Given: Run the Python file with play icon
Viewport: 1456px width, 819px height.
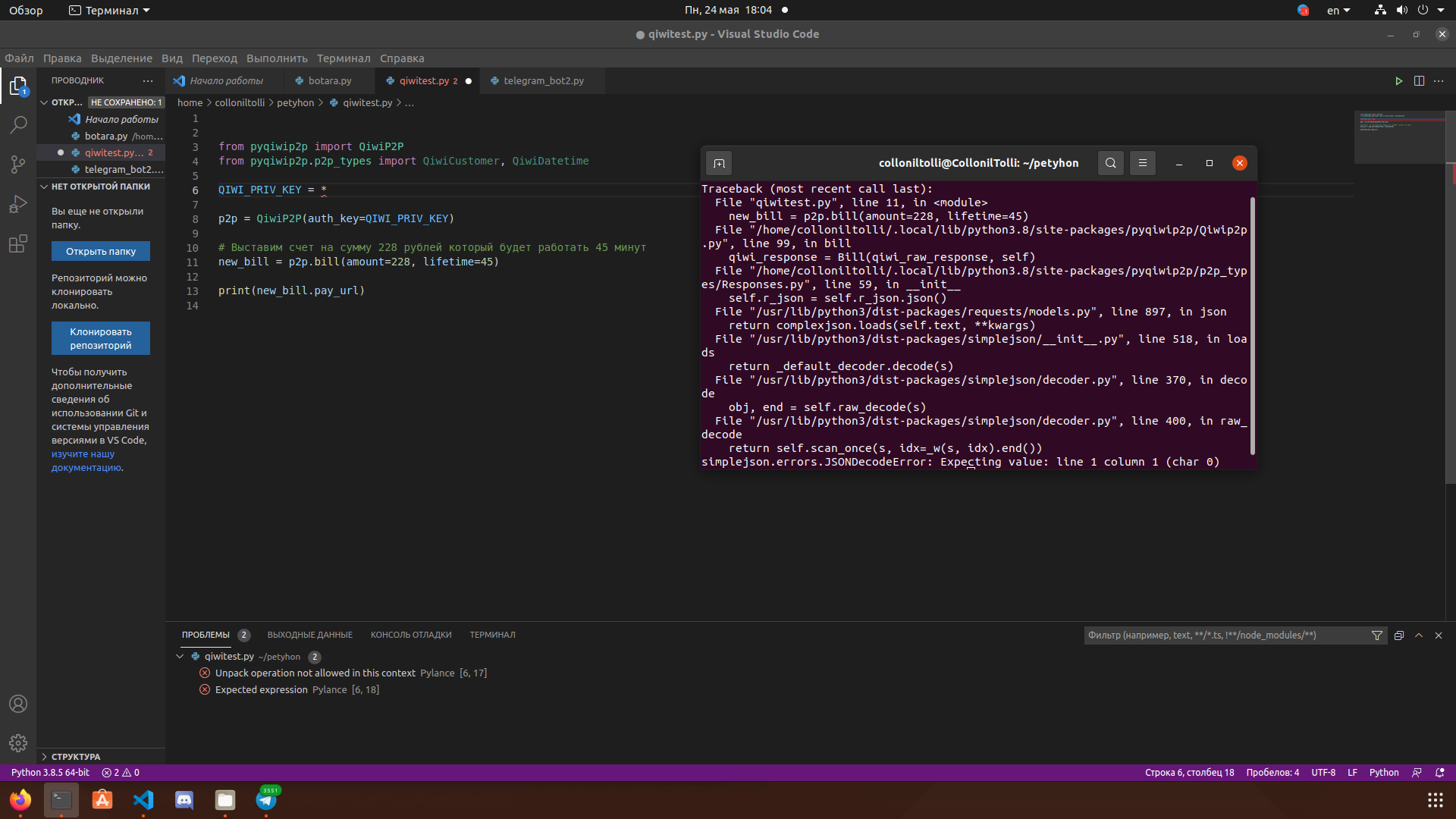Looking at the screenshot, I should click(1398, 81).
